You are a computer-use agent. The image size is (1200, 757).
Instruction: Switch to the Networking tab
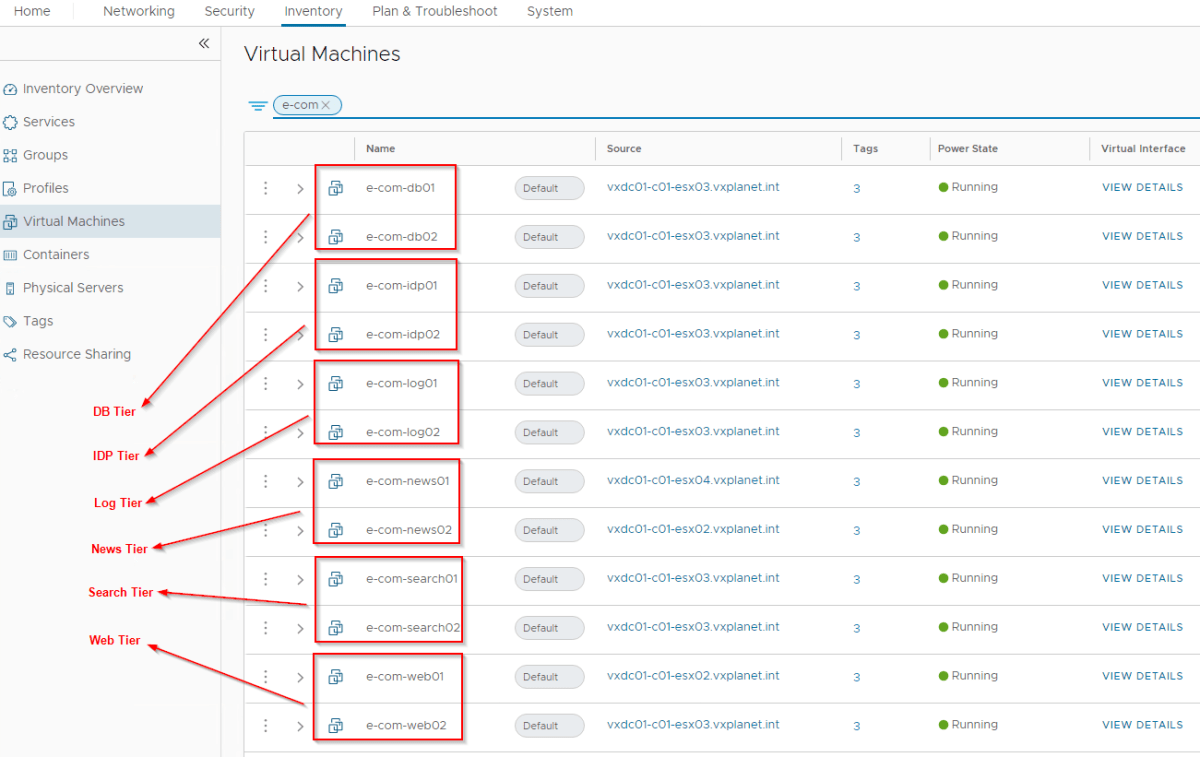click(x=138, y=11)
